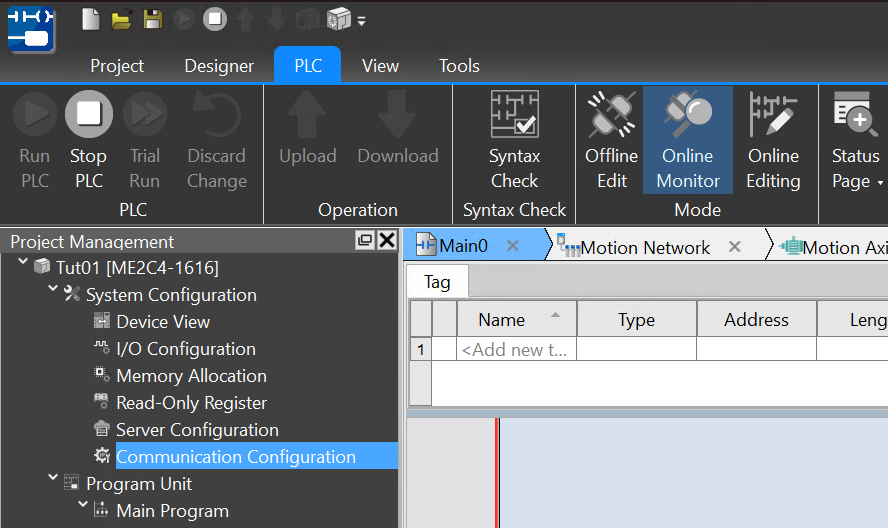
Task: Open the Designer ribbon tab
Action: (219, 66)
